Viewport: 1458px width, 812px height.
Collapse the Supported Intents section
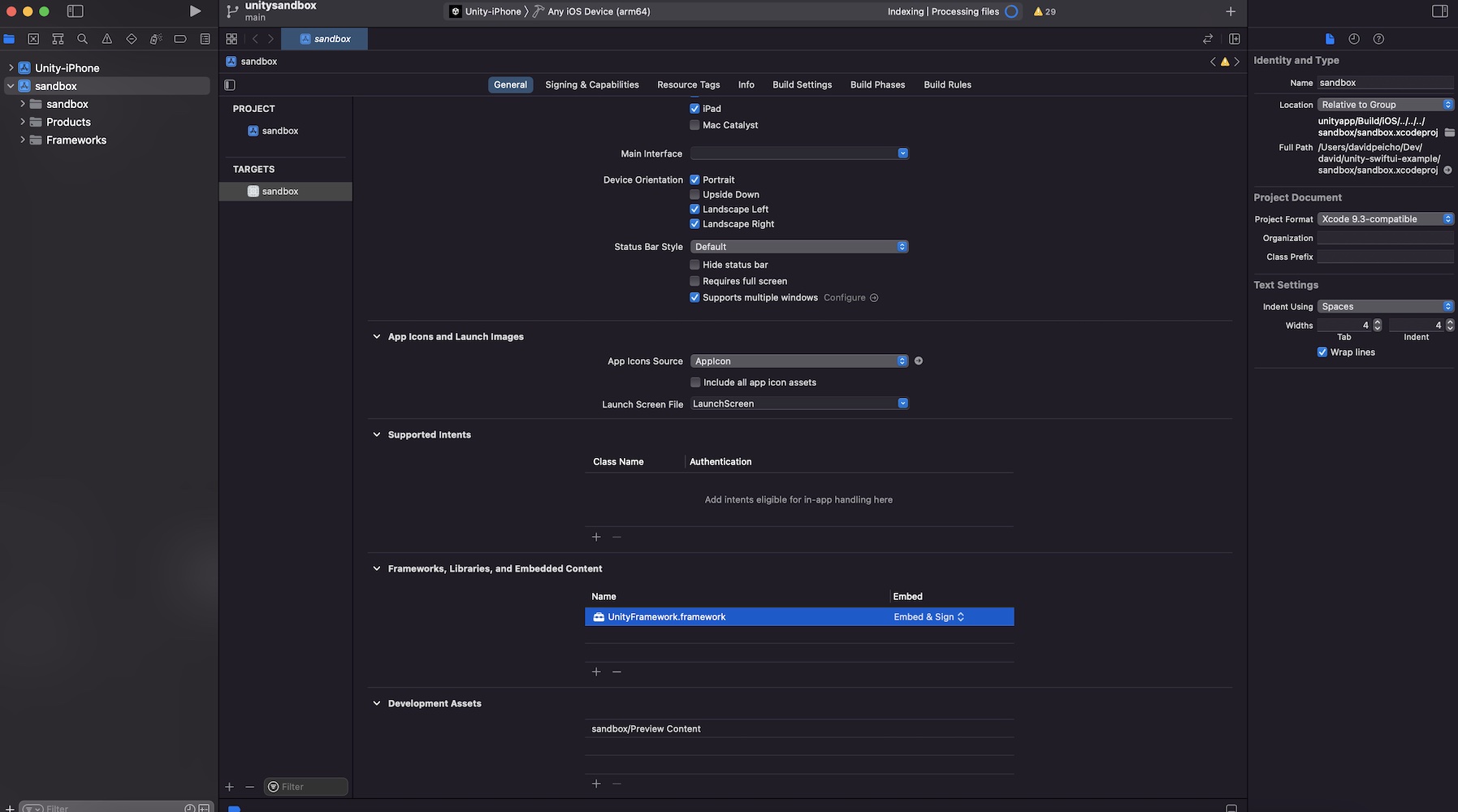(377, 435)
